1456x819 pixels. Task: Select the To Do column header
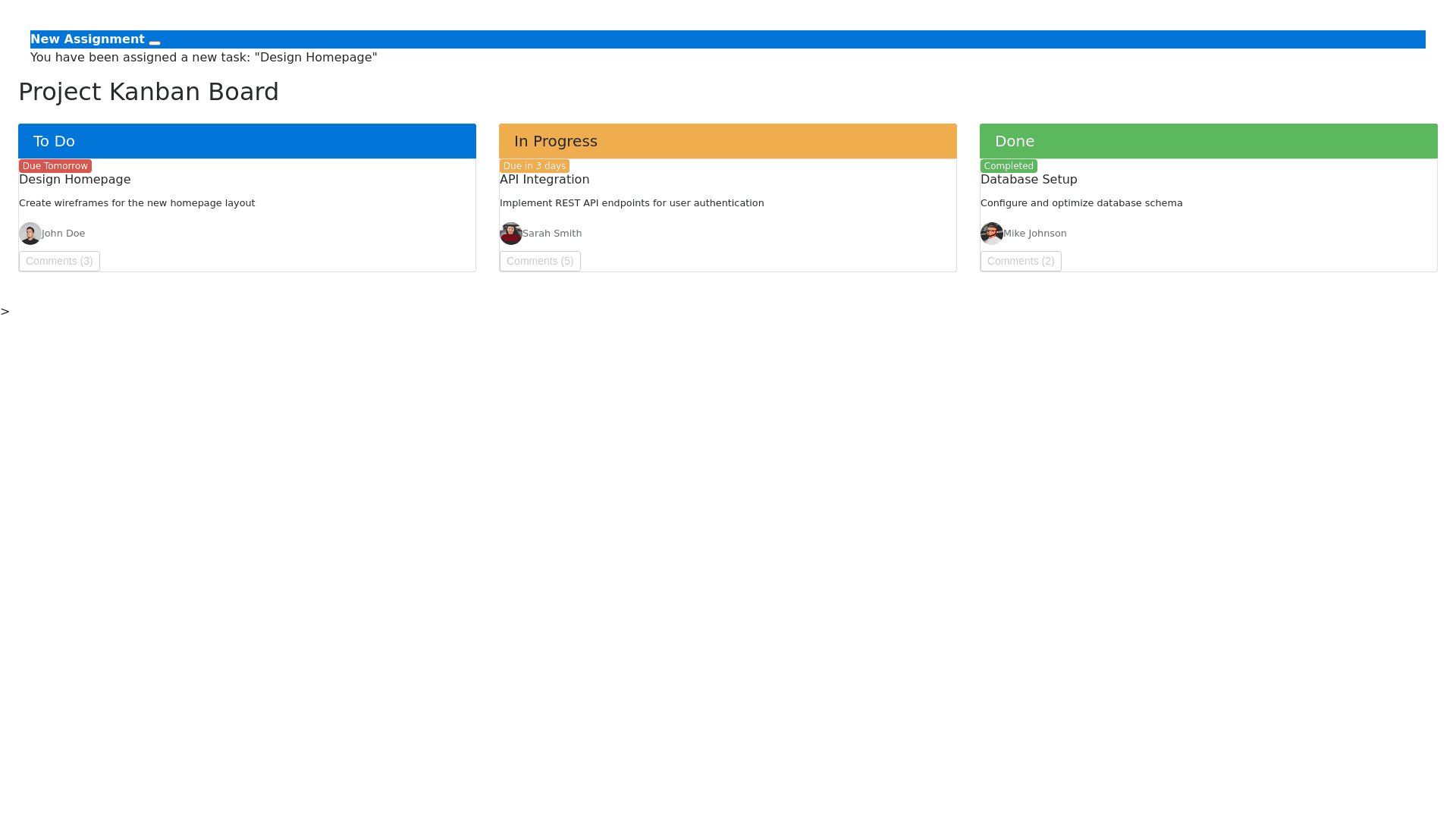pos(247,141)
